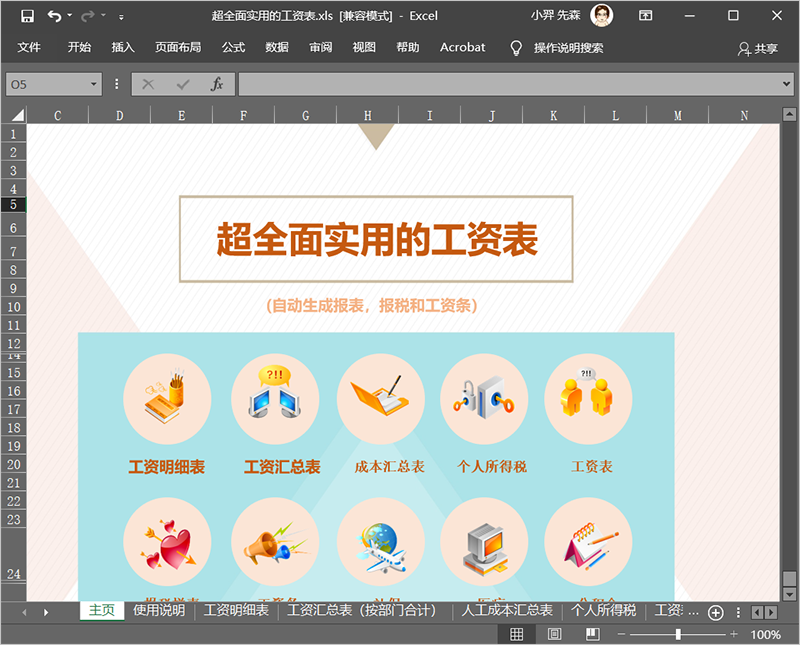This screenshot has height=645, width=800.
Task: Click into the Name Box showing O5
Action: click(x=47, y=84)
